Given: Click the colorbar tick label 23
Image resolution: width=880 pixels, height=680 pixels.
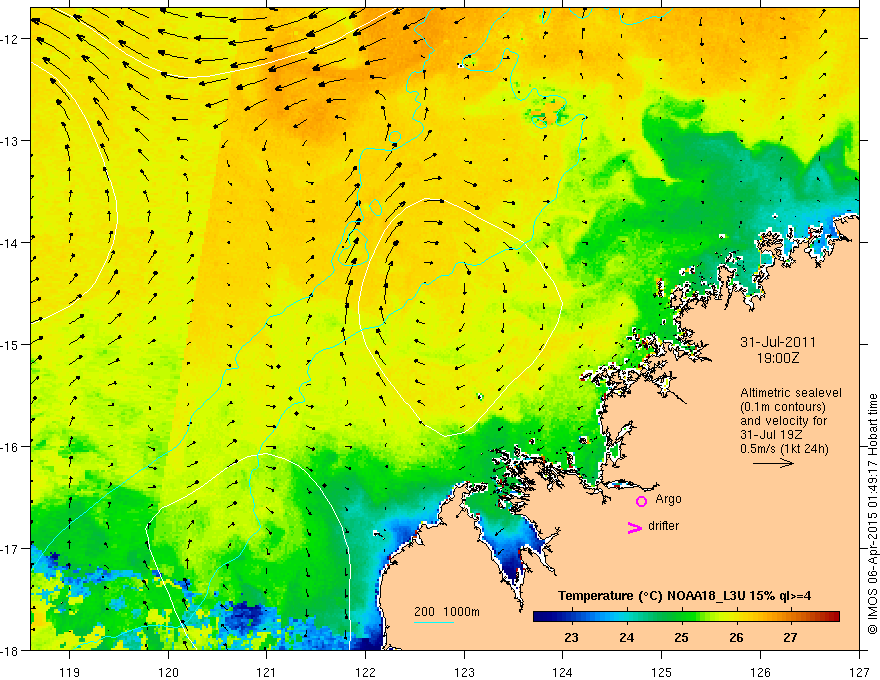Looking at the screenshot, I should (571, 637).
